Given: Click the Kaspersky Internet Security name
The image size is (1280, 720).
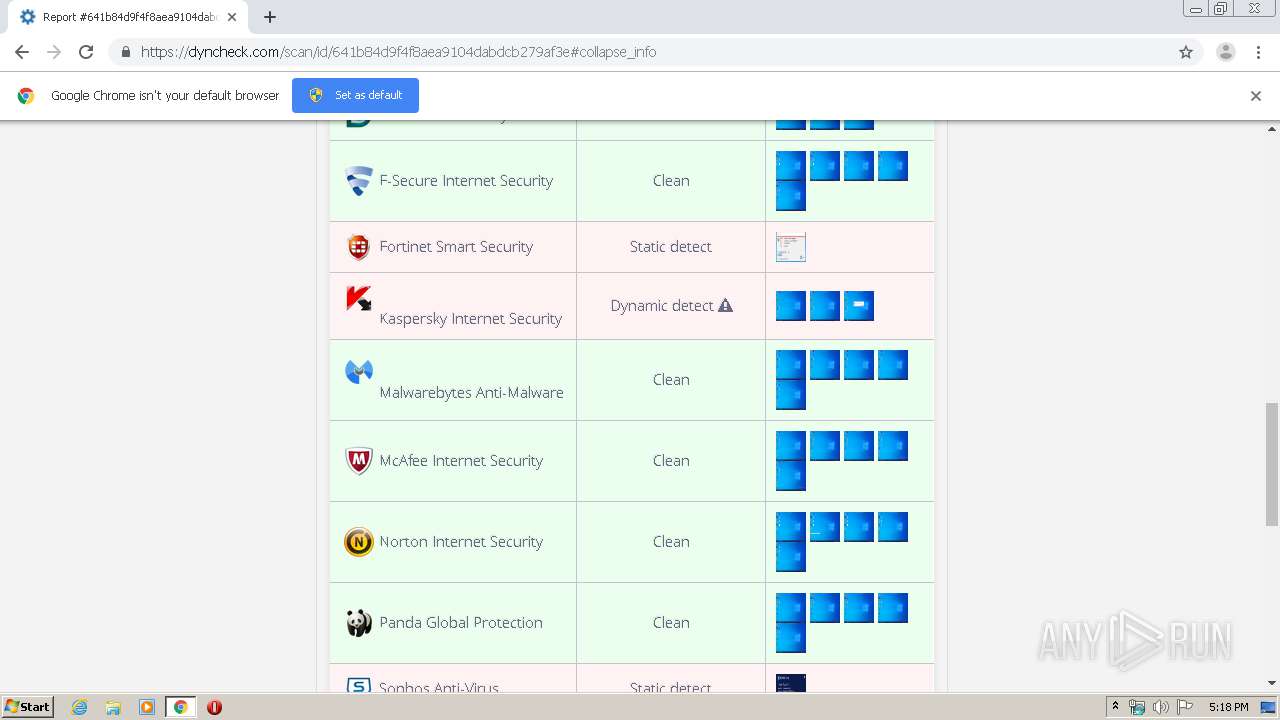Looking at the screenshot, I should click(471, 319).
